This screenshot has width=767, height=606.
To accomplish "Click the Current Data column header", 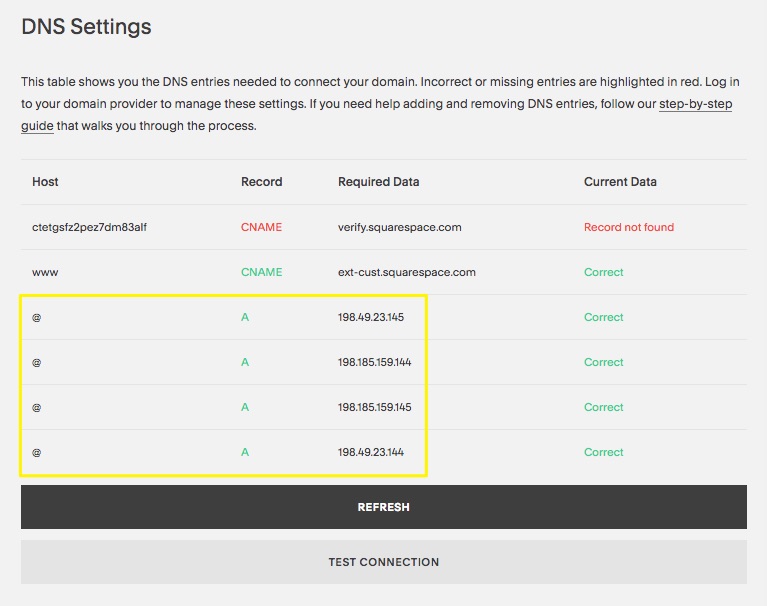I will pyautogui.click(x=620, y=182).
